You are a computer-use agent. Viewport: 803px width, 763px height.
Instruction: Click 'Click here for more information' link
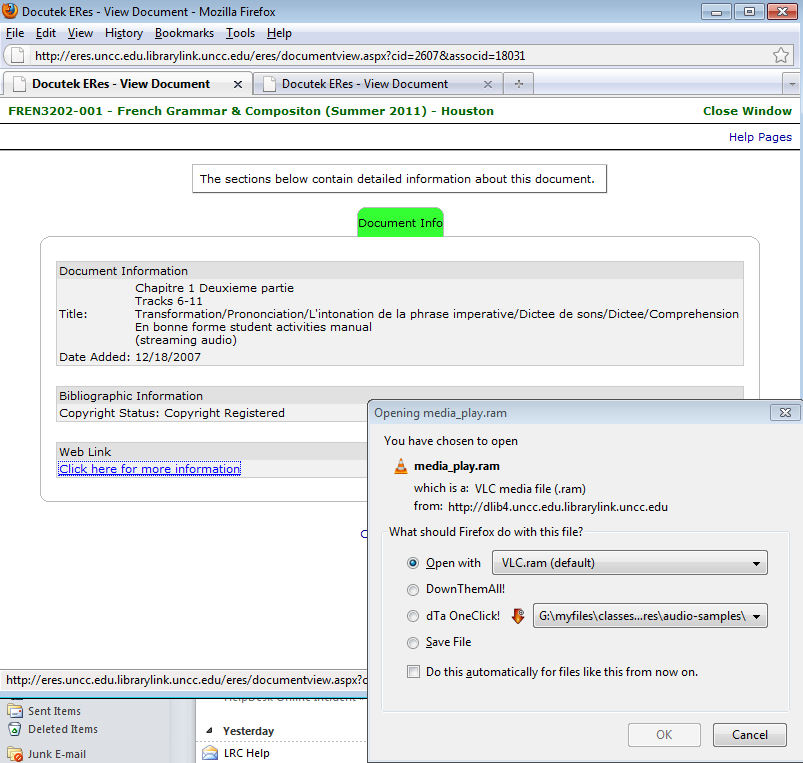click(x=150, y=469)
